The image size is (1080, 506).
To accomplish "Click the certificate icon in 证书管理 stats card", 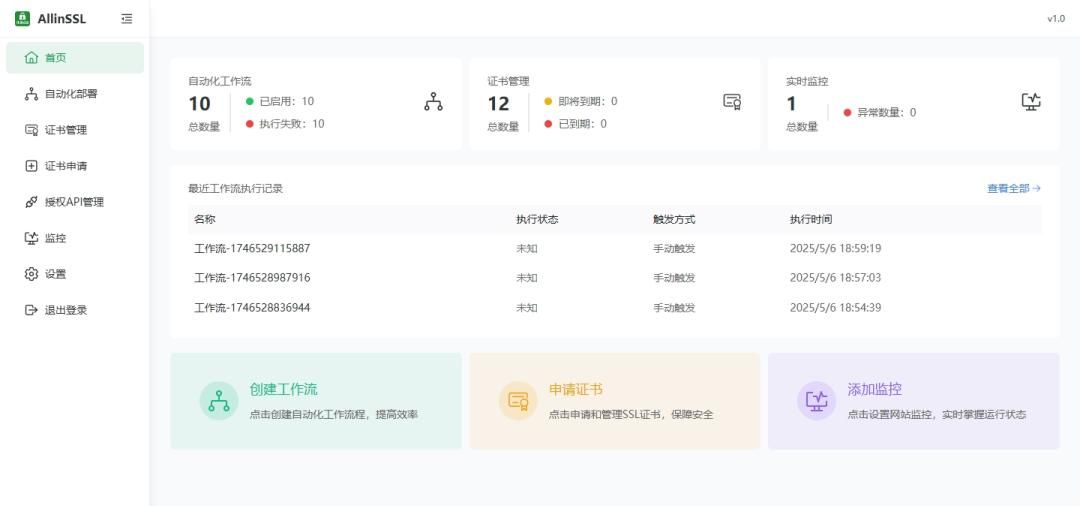I will pos(732,102).
